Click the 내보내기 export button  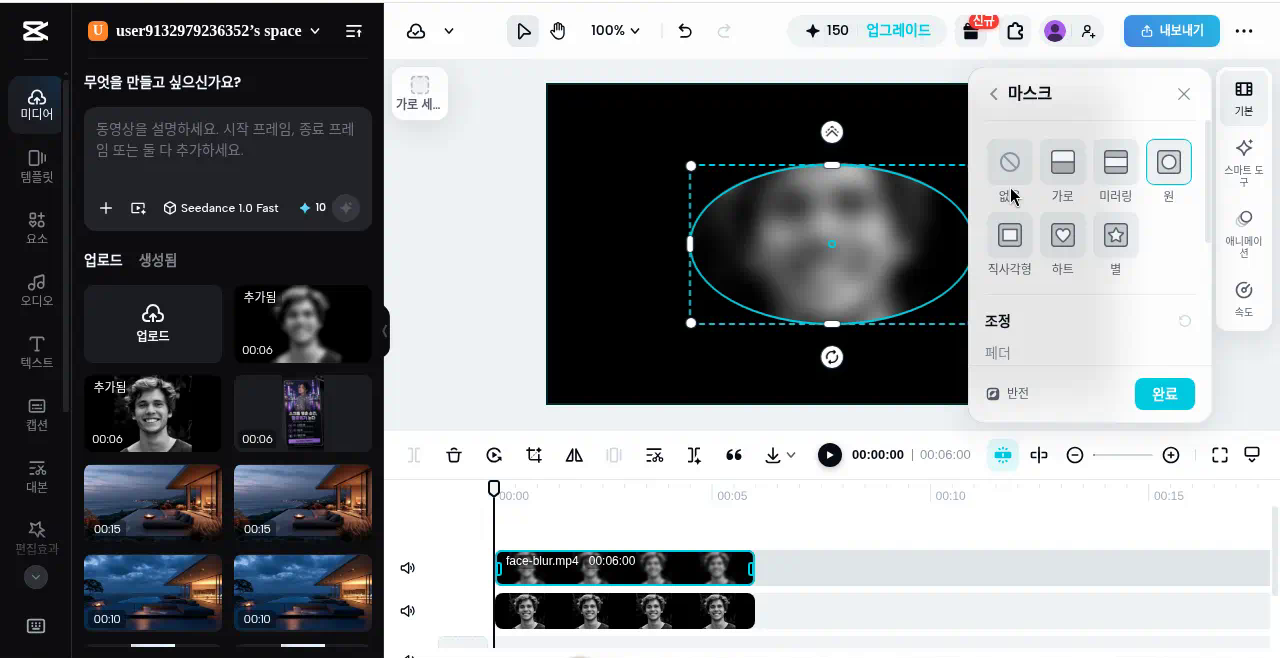1172,31
